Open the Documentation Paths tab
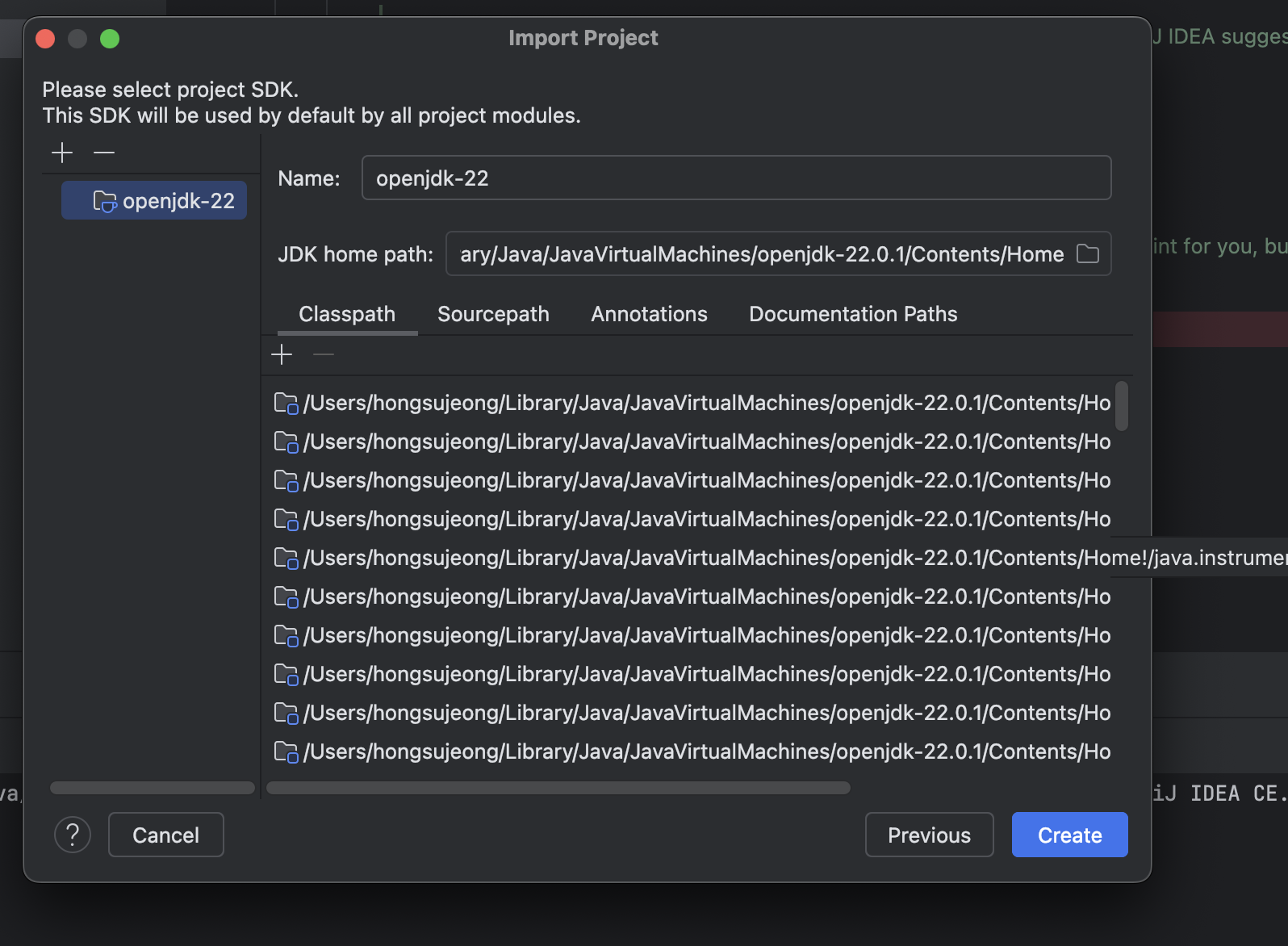Viewport: 1288px width, 946px height. tap(853, 314)
